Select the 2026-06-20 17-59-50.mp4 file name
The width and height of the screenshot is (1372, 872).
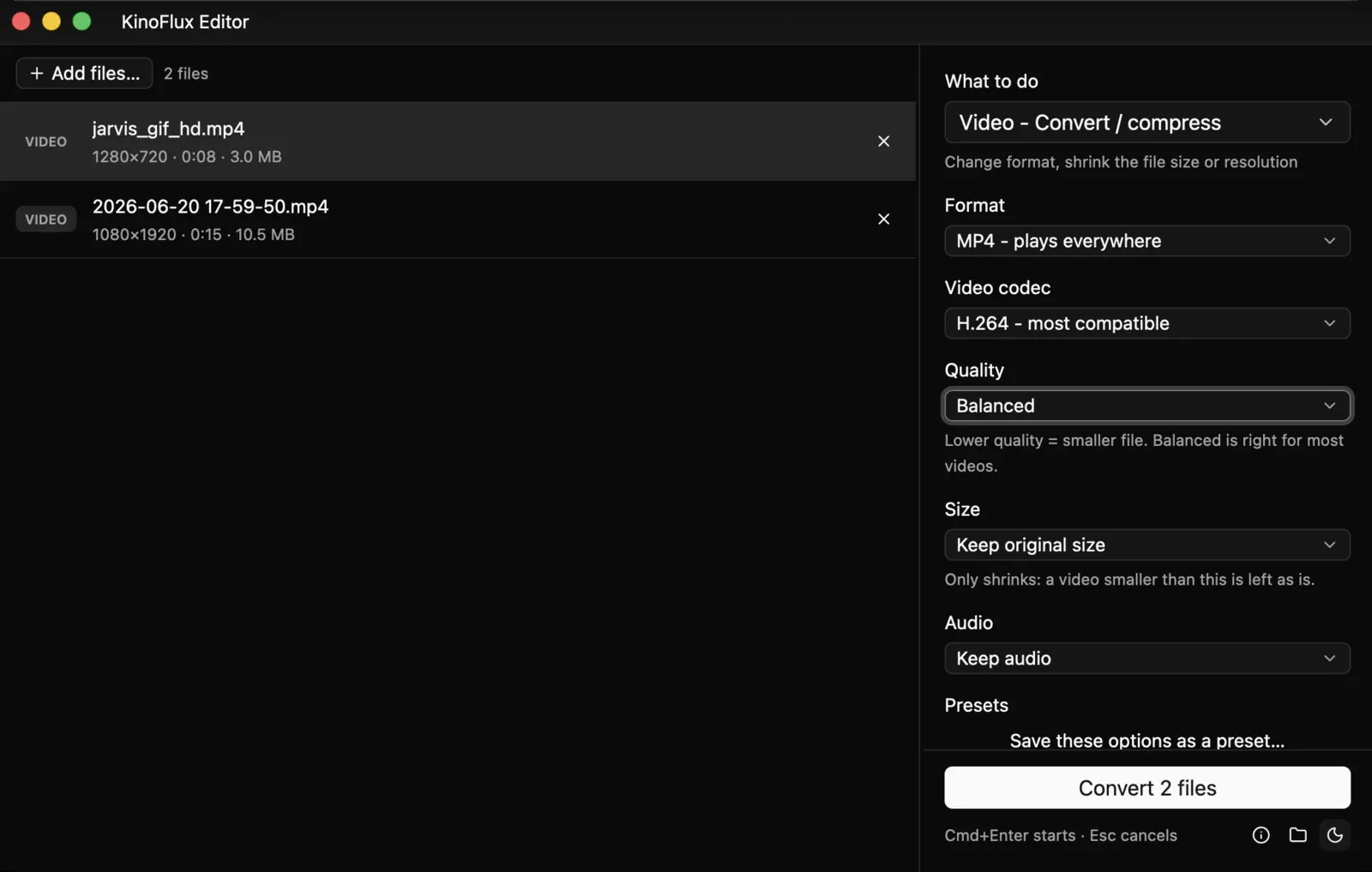coord(210,207)
